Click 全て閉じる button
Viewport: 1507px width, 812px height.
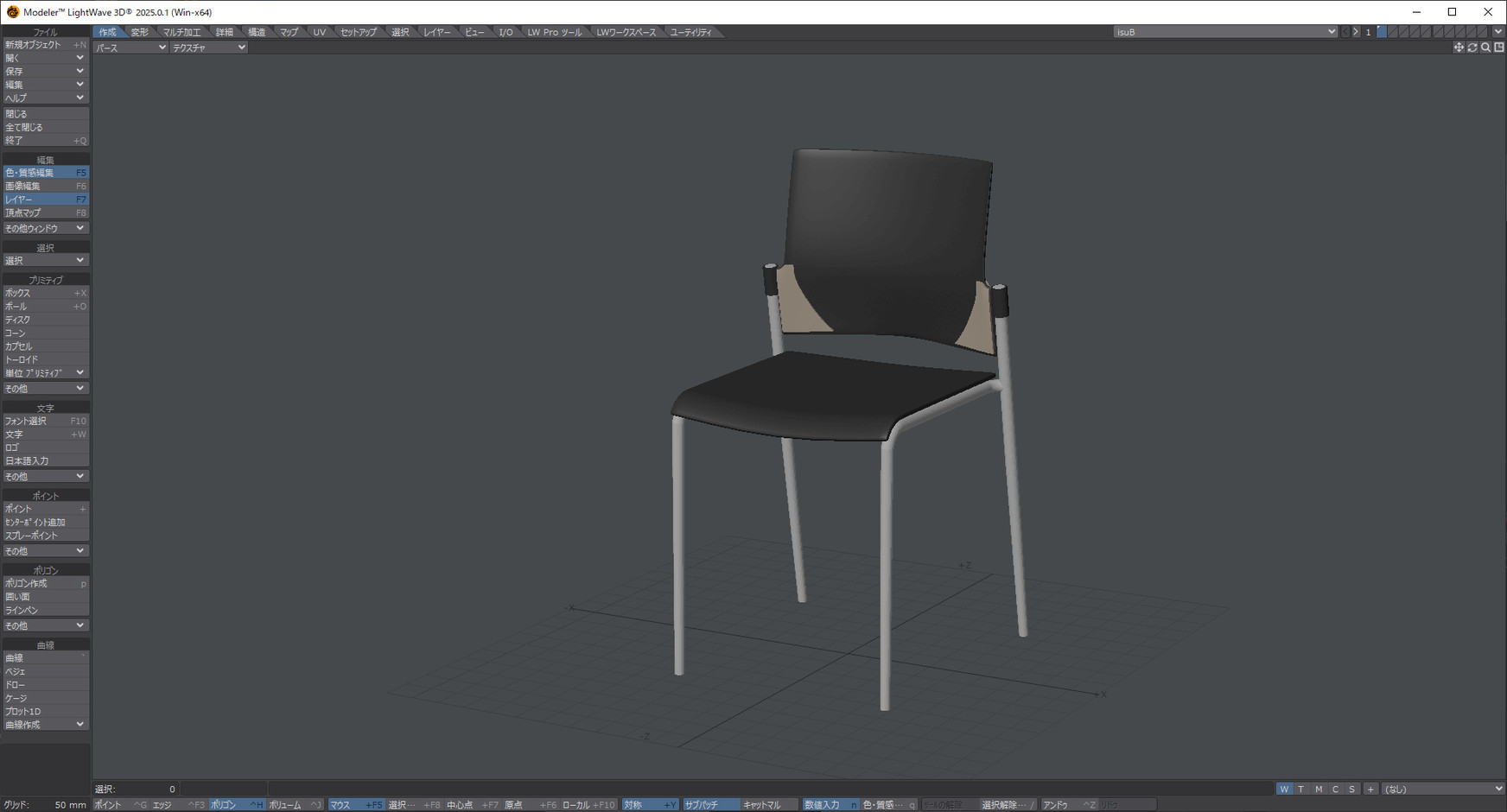(x=45, y=127)
